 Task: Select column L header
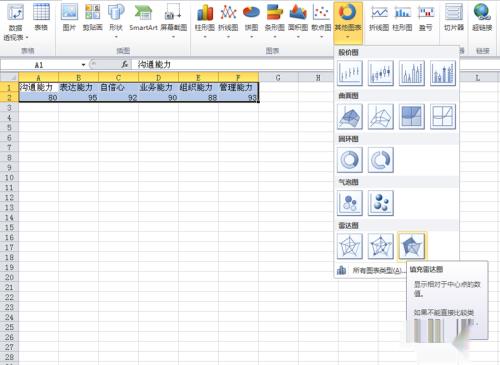click(x=477, y=77)
